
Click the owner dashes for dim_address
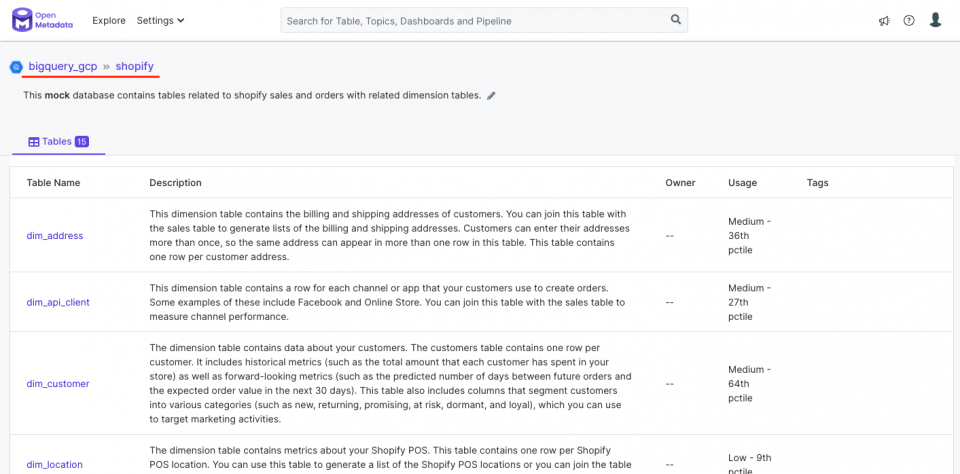670,236
